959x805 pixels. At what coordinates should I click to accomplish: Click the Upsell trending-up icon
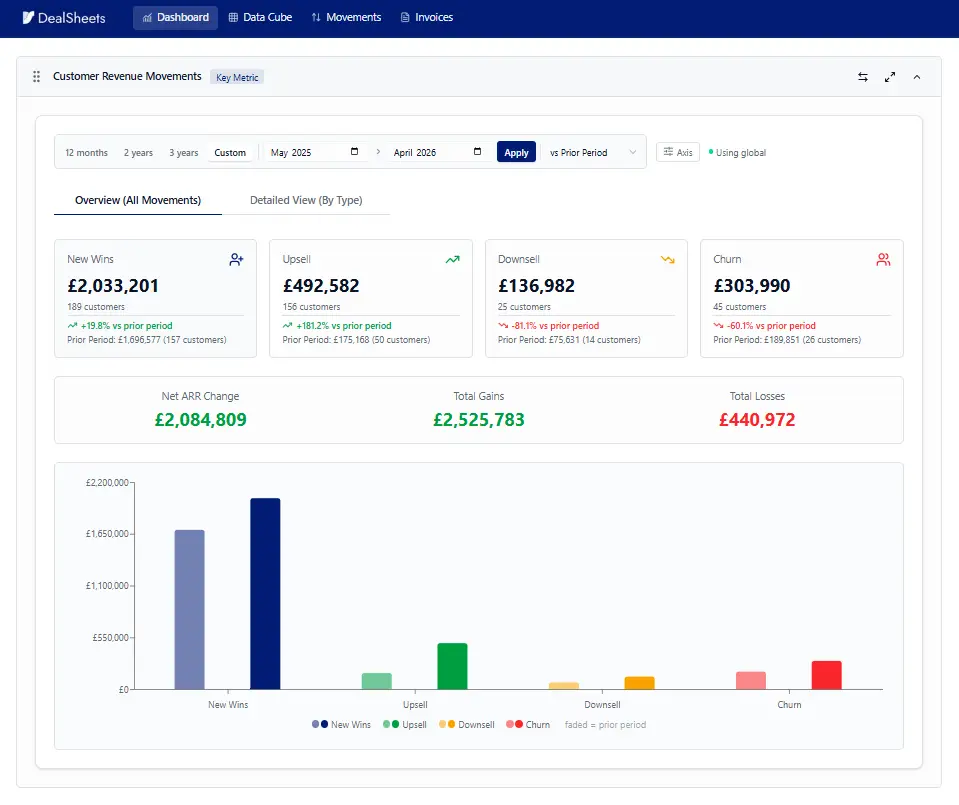453,260
